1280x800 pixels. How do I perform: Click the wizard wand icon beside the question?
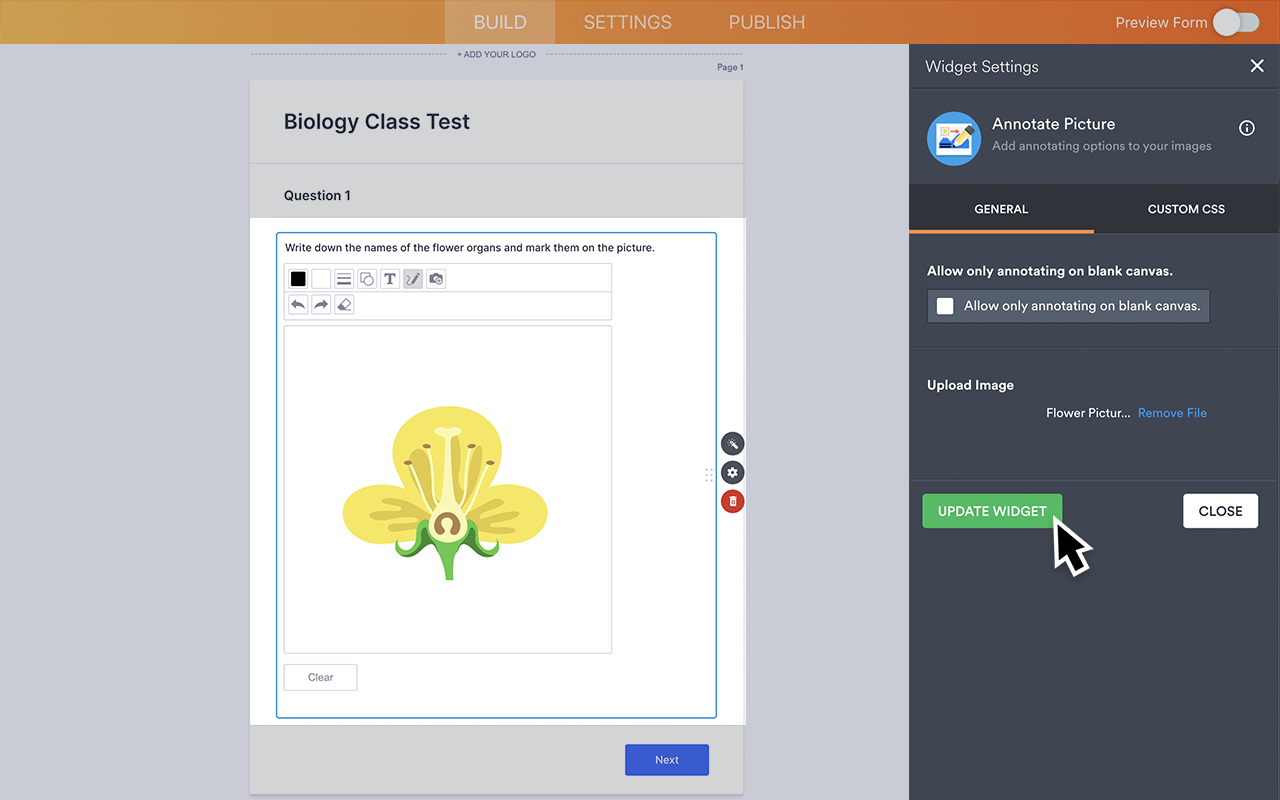click(x=732, y=443)
